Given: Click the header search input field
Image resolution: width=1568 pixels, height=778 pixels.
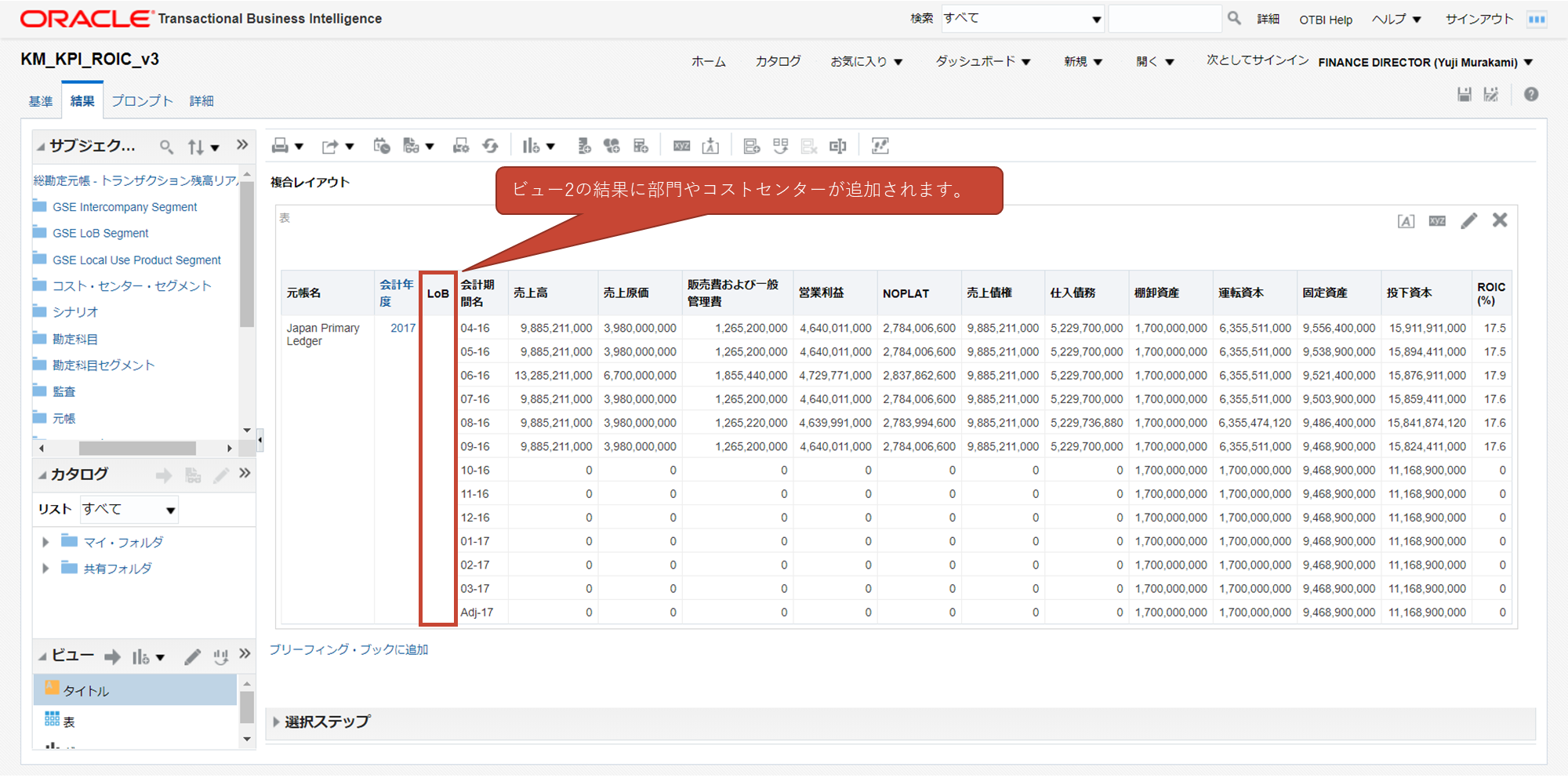Looking at the screenshot, I should point(1165,19).
